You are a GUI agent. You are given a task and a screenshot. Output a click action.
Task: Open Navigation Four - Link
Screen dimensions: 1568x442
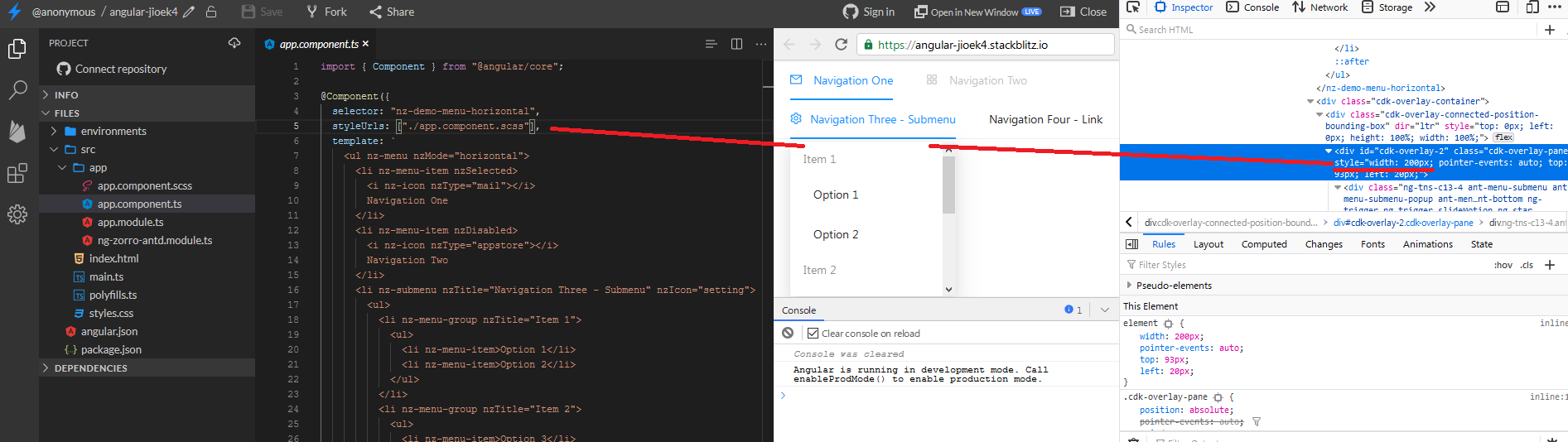point(1046,119)
